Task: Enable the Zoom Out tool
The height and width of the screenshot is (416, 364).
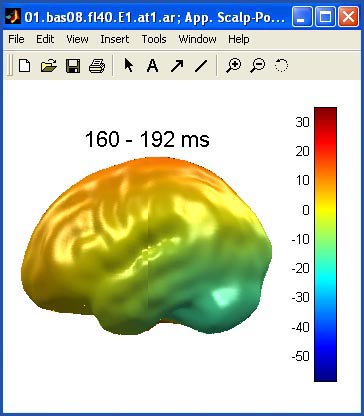Action: [x=257, y=66]
